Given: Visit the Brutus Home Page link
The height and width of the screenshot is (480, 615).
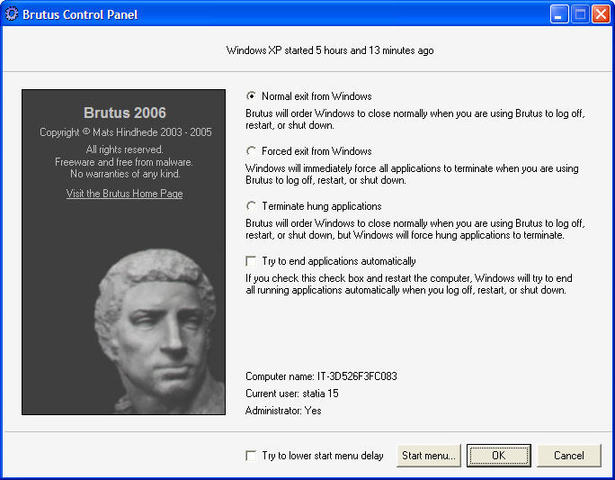Looking at the screenshot, I should click(124, 194).
